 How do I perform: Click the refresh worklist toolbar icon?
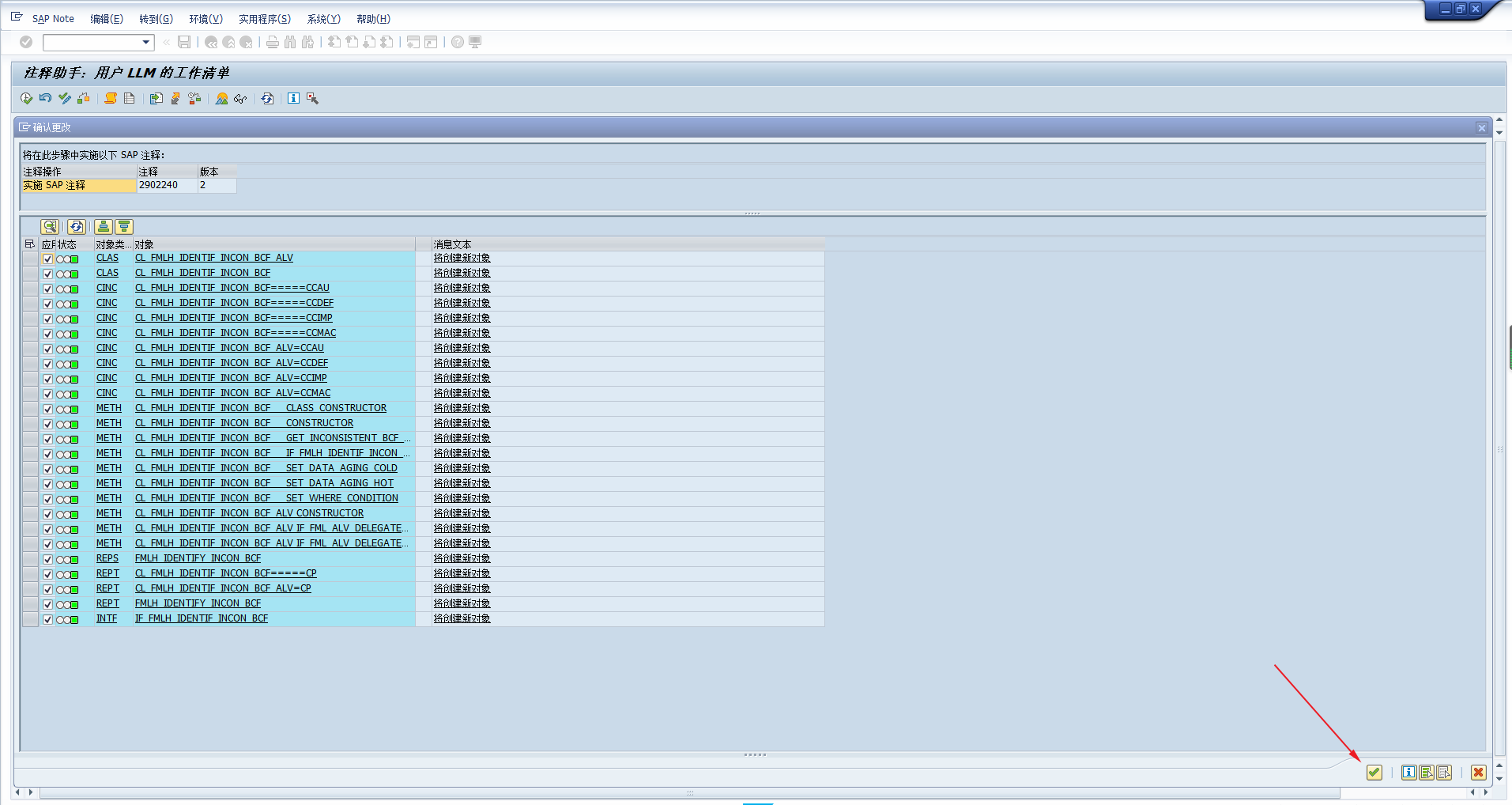(x=268, y=98)
